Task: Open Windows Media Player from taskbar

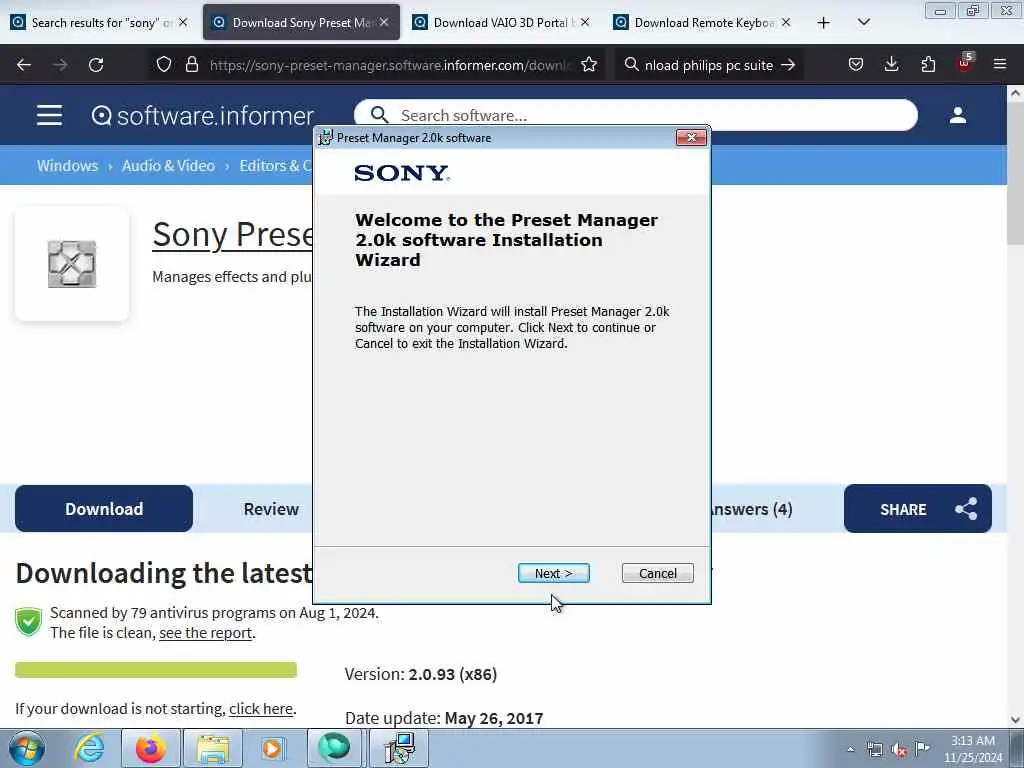Action: click(x=272, y=748)
